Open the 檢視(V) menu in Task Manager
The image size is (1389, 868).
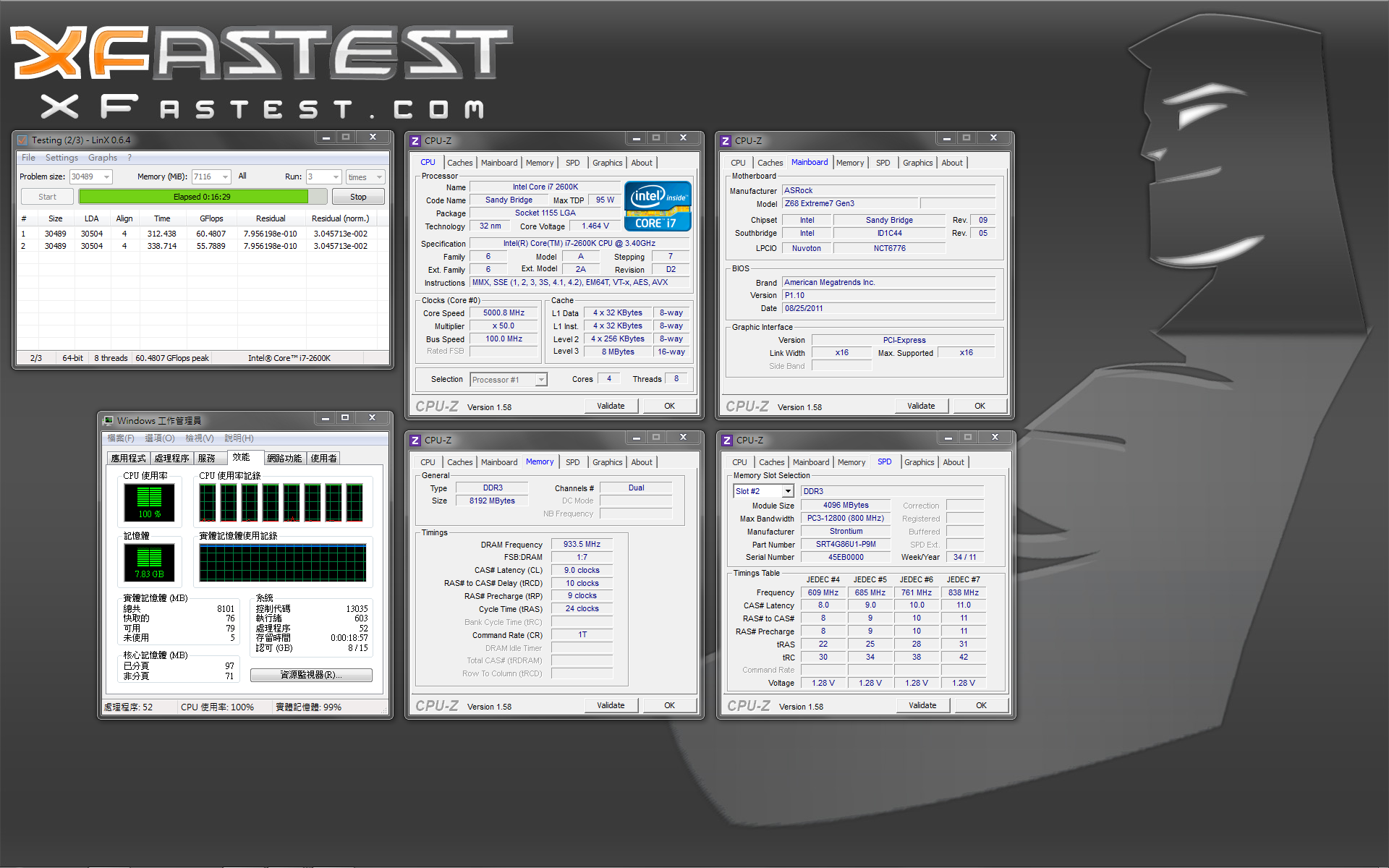pyautogui.click(x=200, y=438)
